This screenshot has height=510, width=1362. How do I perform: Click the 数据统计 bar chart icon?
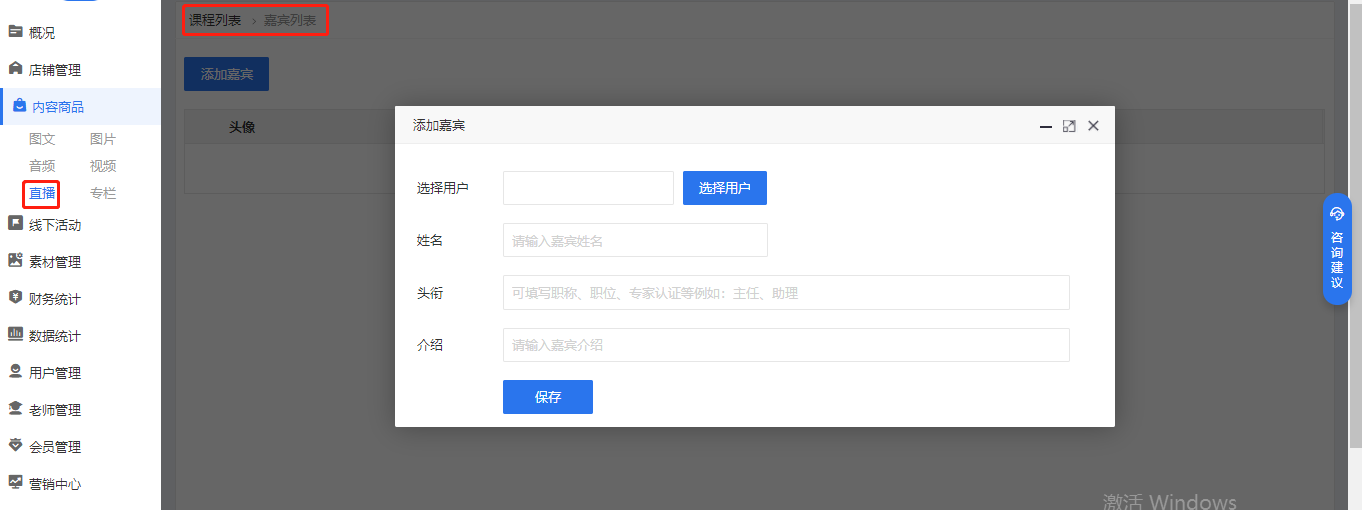(x=15, y=334)
